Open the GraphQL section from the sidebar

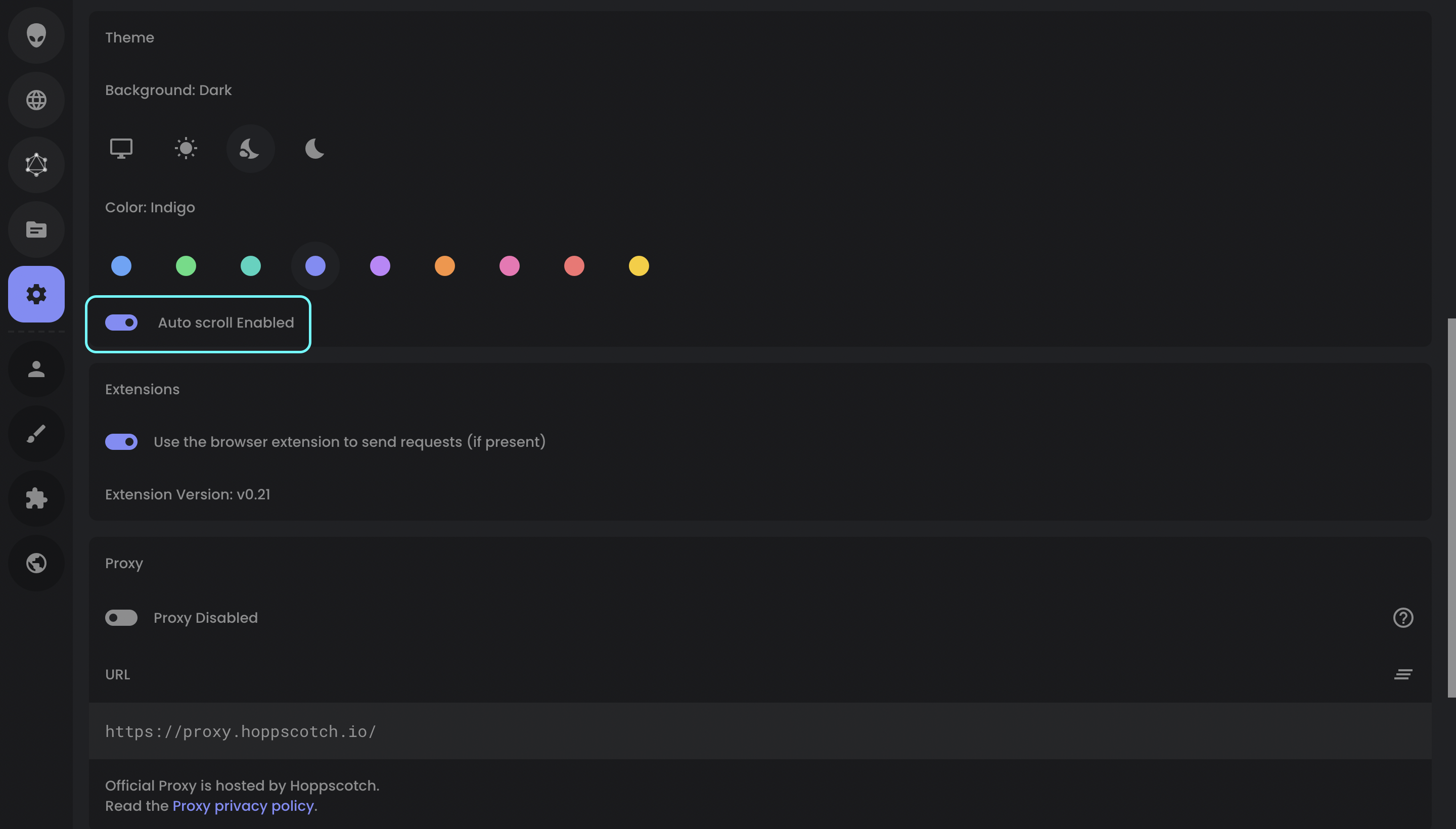(x=36, y=165)
